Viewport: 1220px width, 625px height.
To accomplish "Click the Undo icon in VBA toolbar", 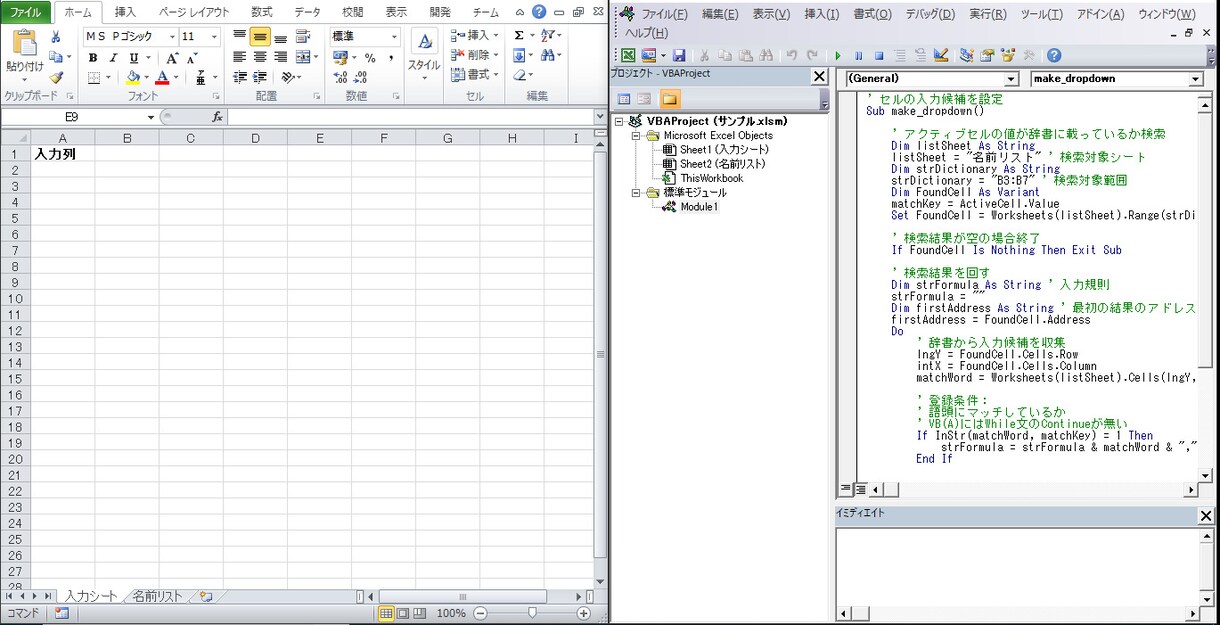I will pos(792,56).
